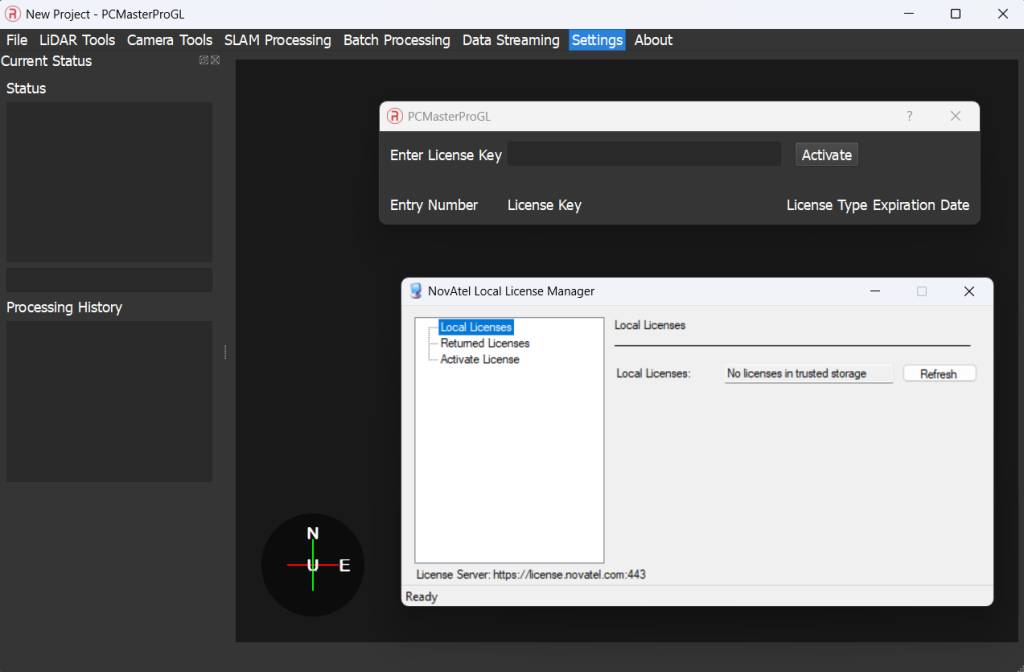Click the compass orientation widget
The image size is (1024, 672).
pos(313,565)
